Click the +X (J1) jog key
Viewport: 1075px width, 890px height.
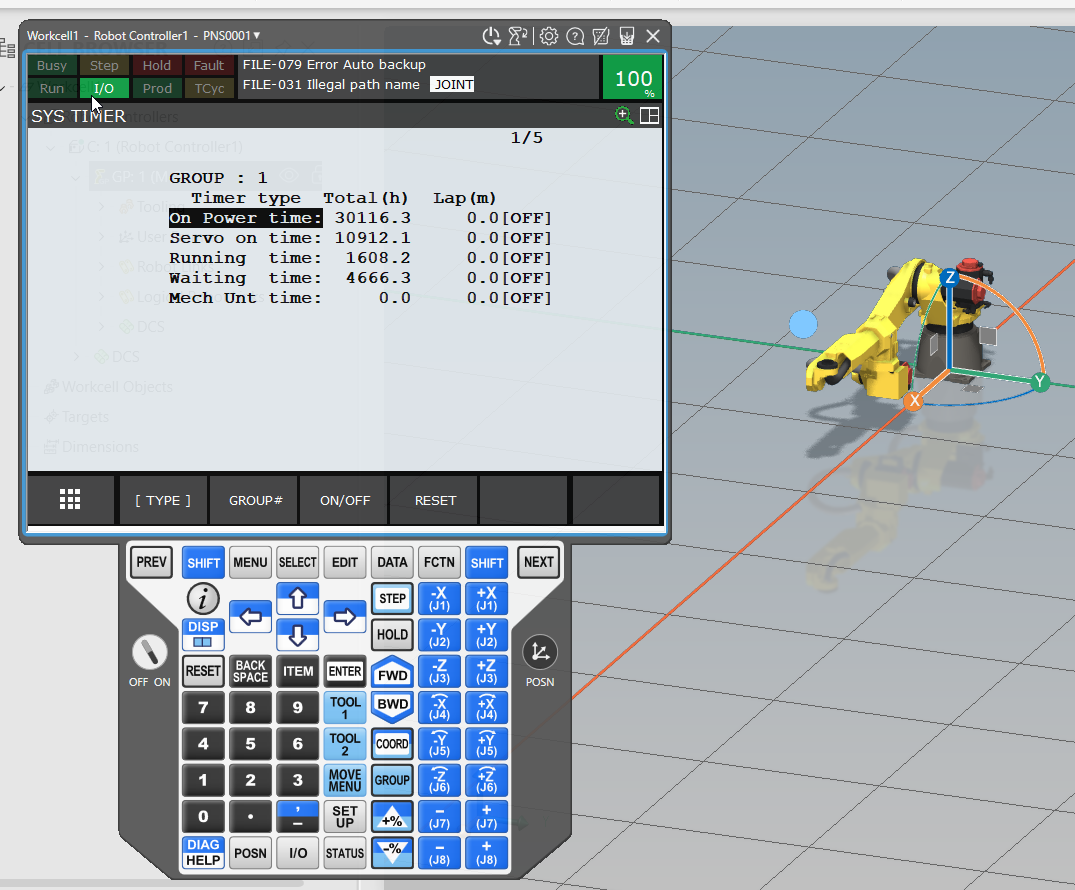(487, 599)
